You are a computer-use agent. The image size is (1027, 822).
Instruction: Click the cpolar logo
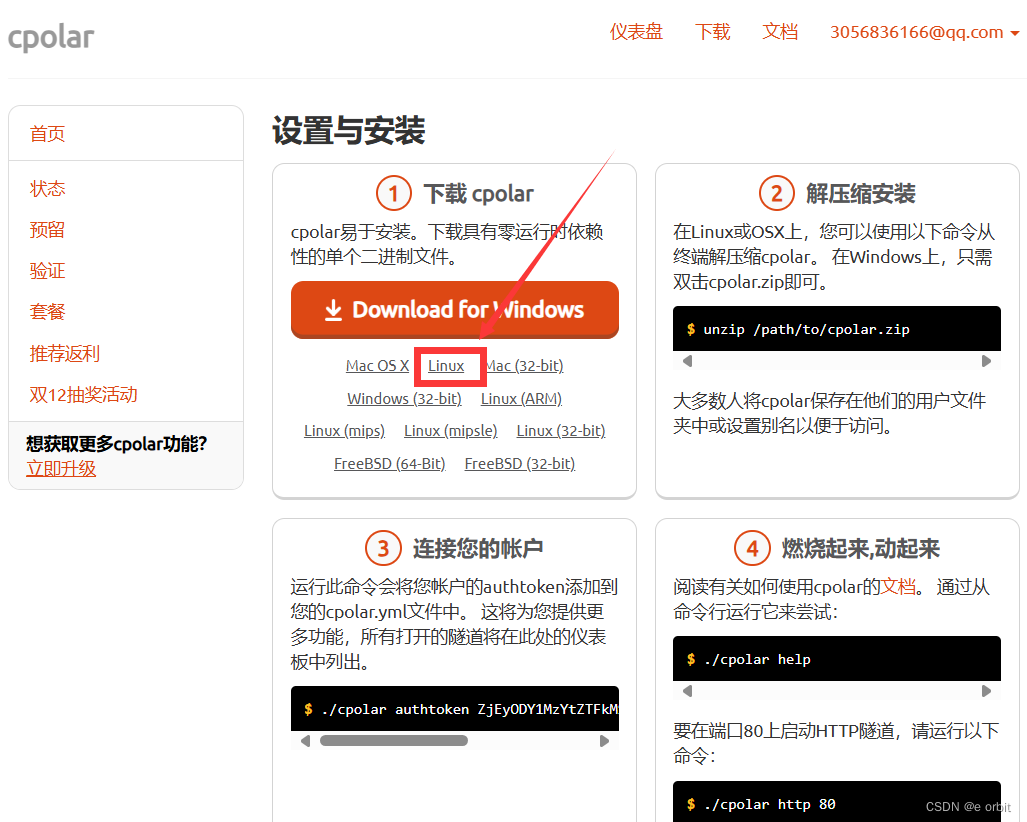(x=51, y=37)
